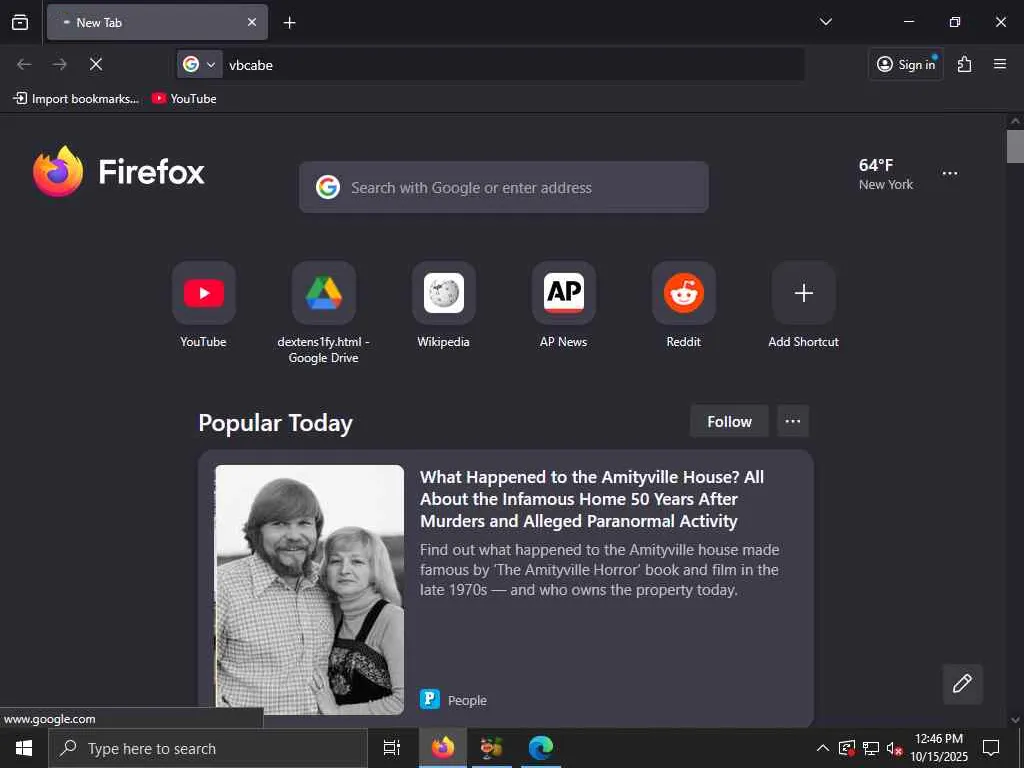Open the Amityville House article headline
The height and width of the screenshot is (768, 1024).
(592, 499)
